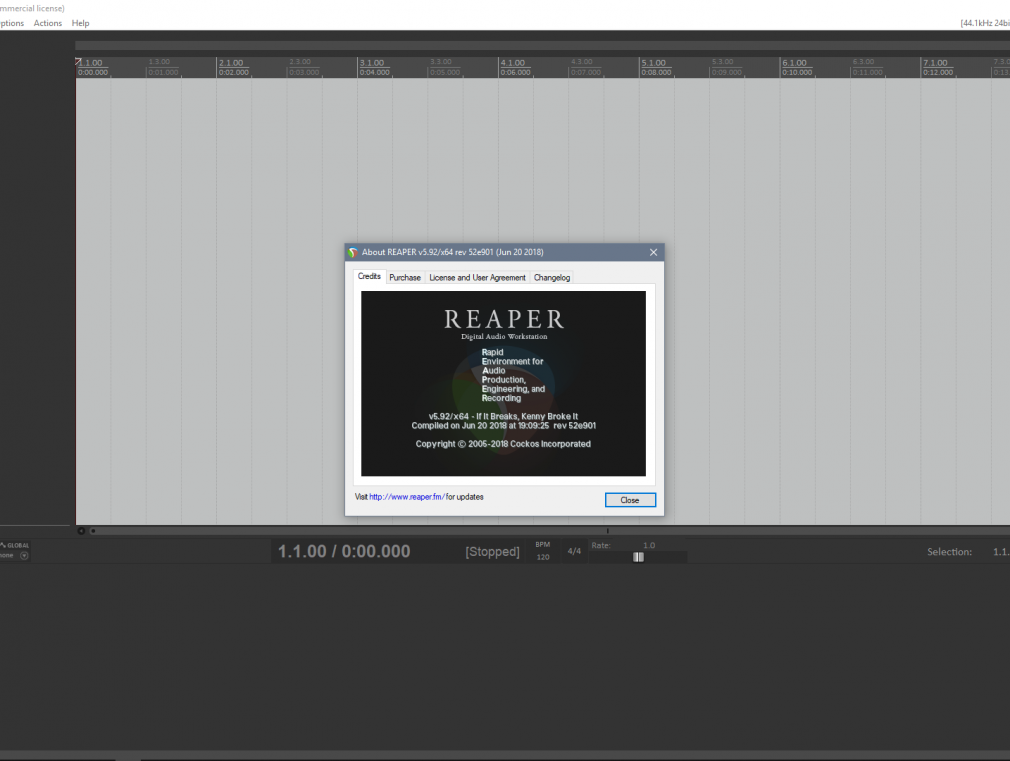Open the License and User Agreement tab

pyautogui.click(x=477, y=278)
